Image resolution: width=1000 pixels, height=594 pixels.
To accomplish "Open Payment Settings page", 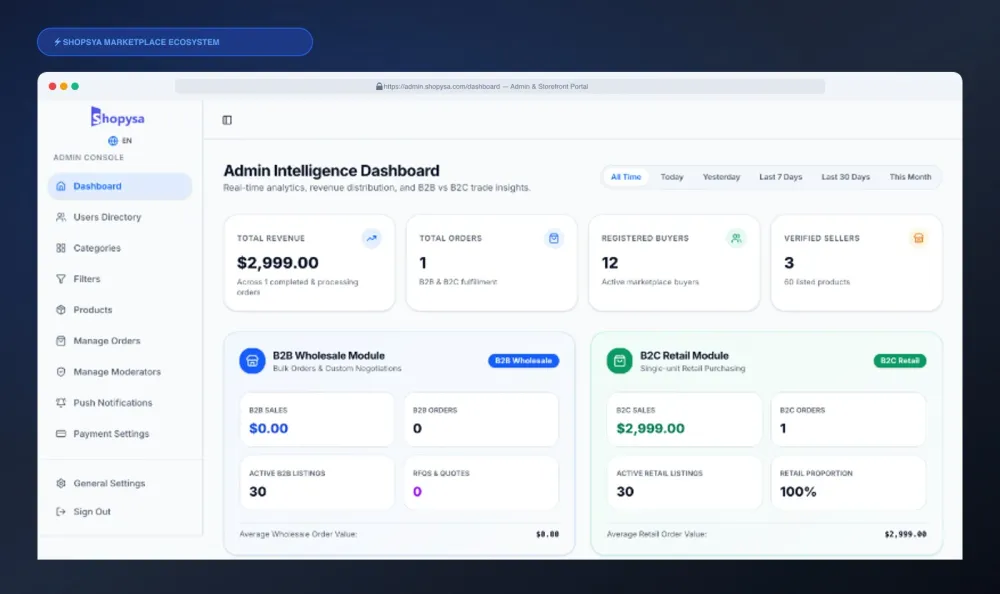I will [120, 434].
